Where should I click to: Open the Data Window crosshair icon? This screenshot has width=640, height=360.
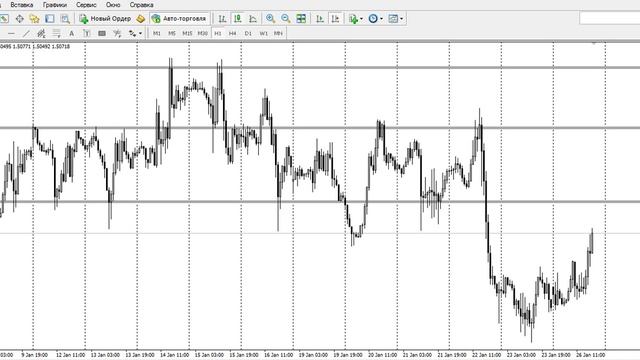pyautogui.click(x=19, y=18)
